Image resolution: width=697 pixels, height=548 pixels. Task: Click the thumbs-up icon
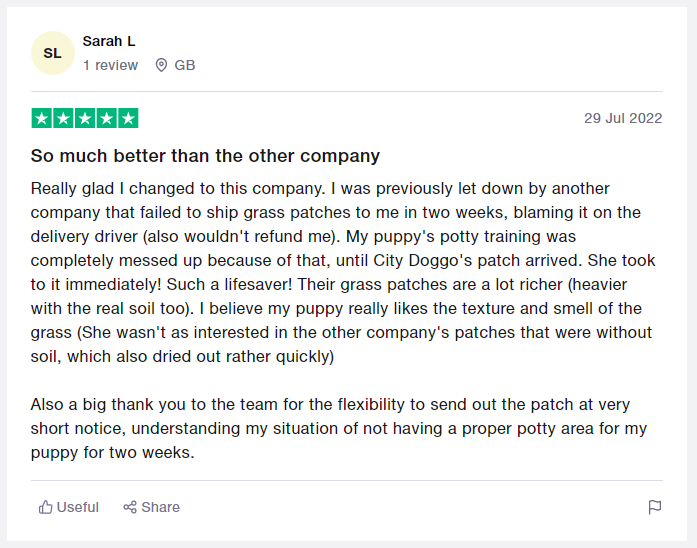point(45,507)
